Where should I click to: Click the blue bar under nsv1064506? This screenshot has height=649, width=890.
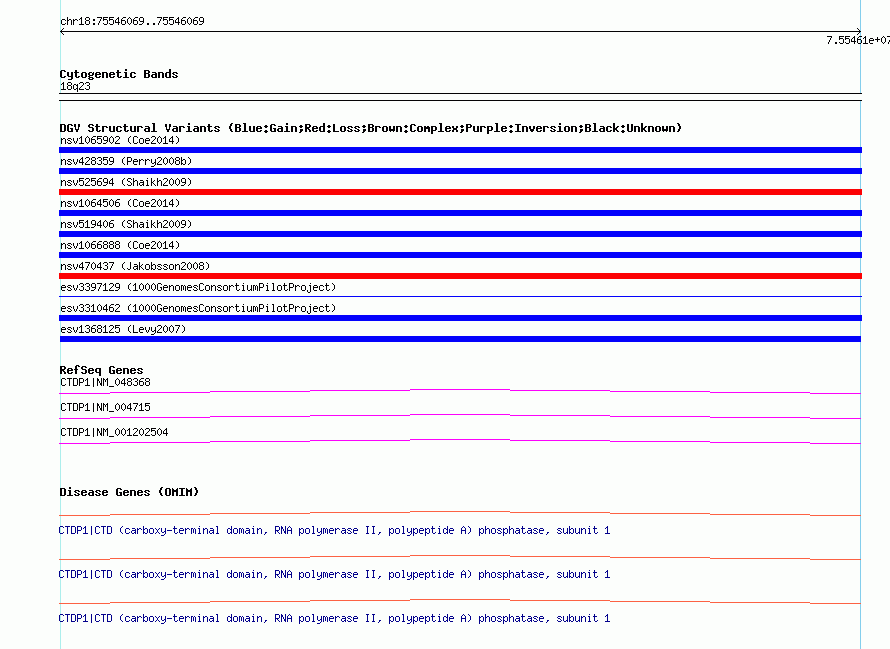[460, 213]
